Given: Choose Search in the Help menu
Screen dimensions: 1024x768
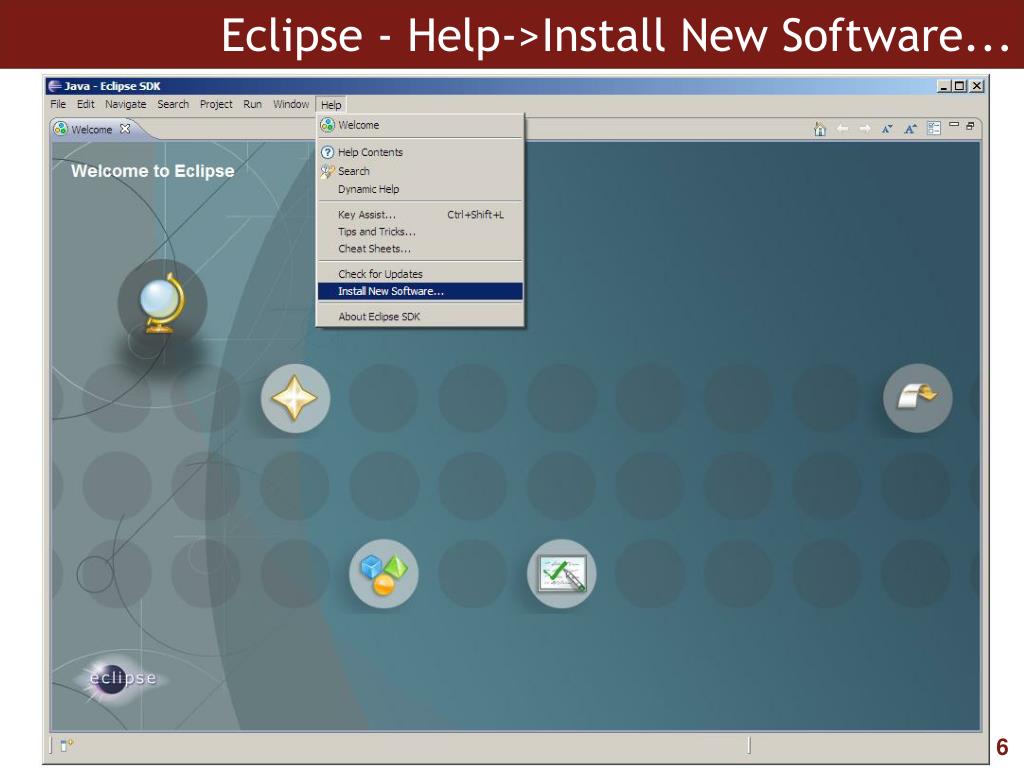Looking at the screenshot, I should coord(420,171).
